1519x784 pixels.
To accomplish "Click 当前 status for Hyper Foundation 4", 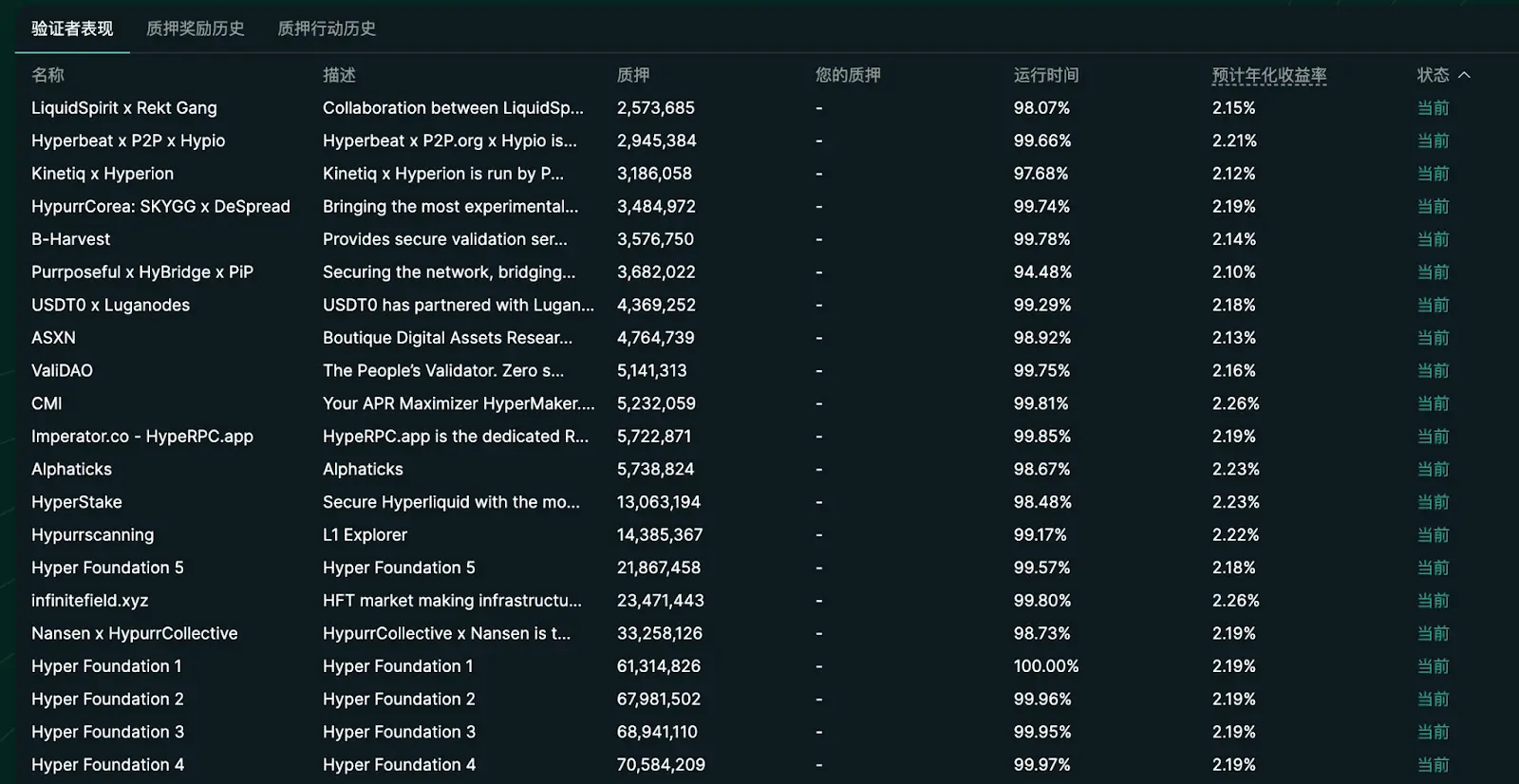I will (1433, 765).
